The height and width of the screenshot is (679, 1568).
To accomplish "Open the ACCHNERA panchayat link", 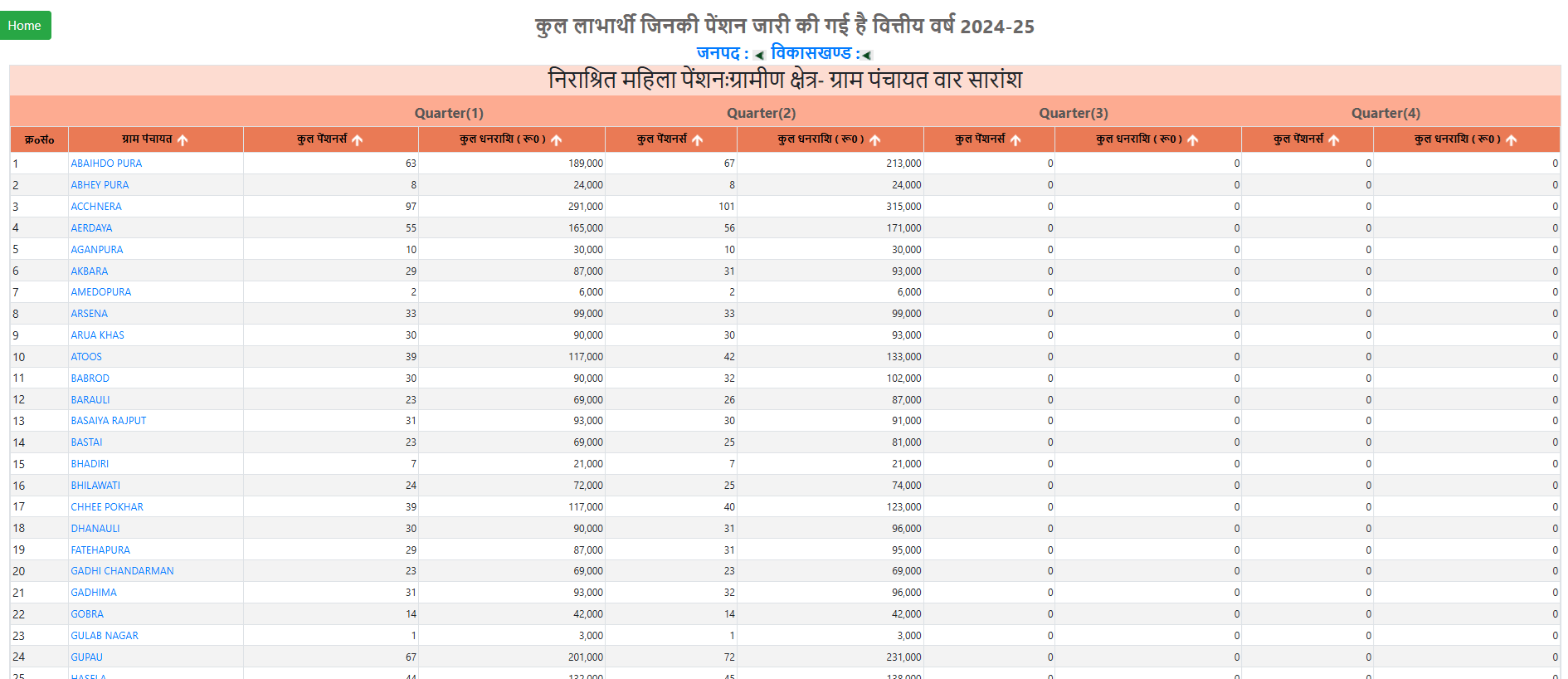I will click(96, 207).
